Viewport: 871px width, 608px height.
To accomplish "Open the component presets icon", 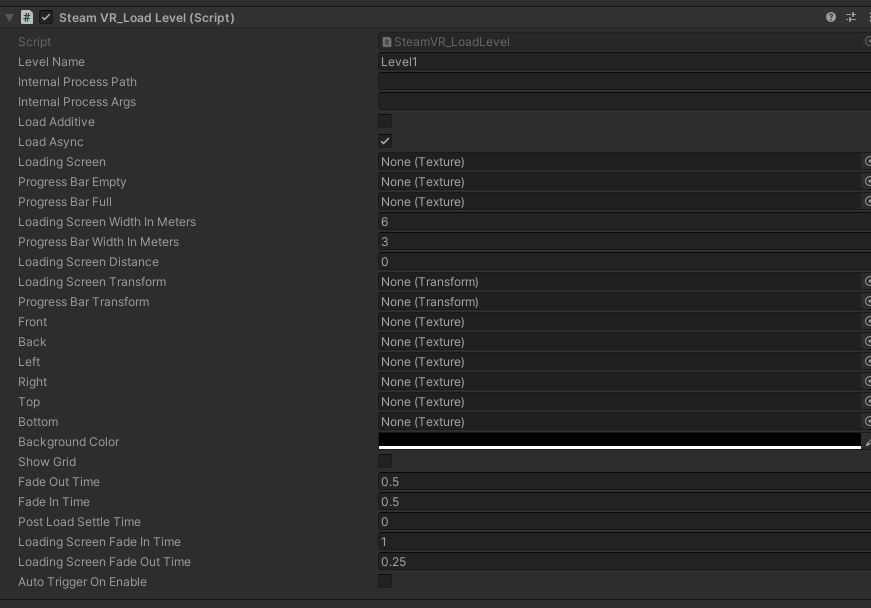I will (x=851, y=17).
